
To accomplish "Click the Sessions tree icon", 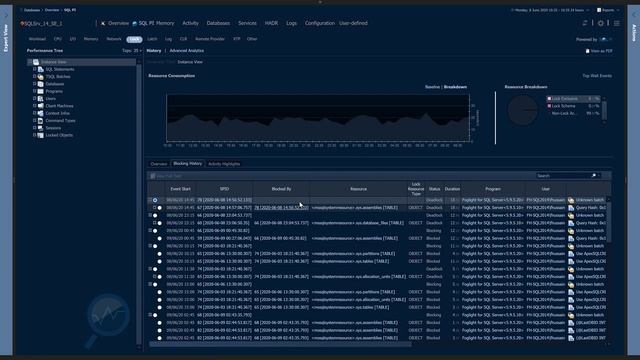I will point(40,128).
